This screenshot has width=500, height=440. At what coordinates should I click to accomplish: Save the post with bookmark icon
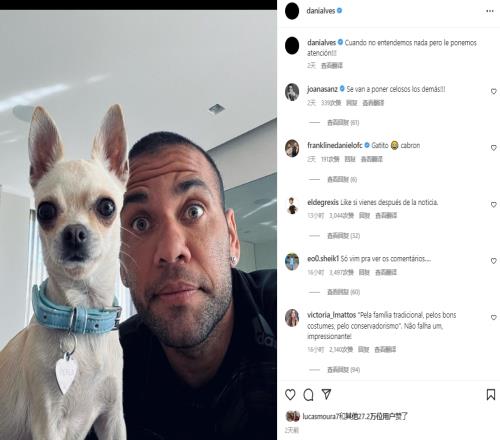tap(491, 395)
